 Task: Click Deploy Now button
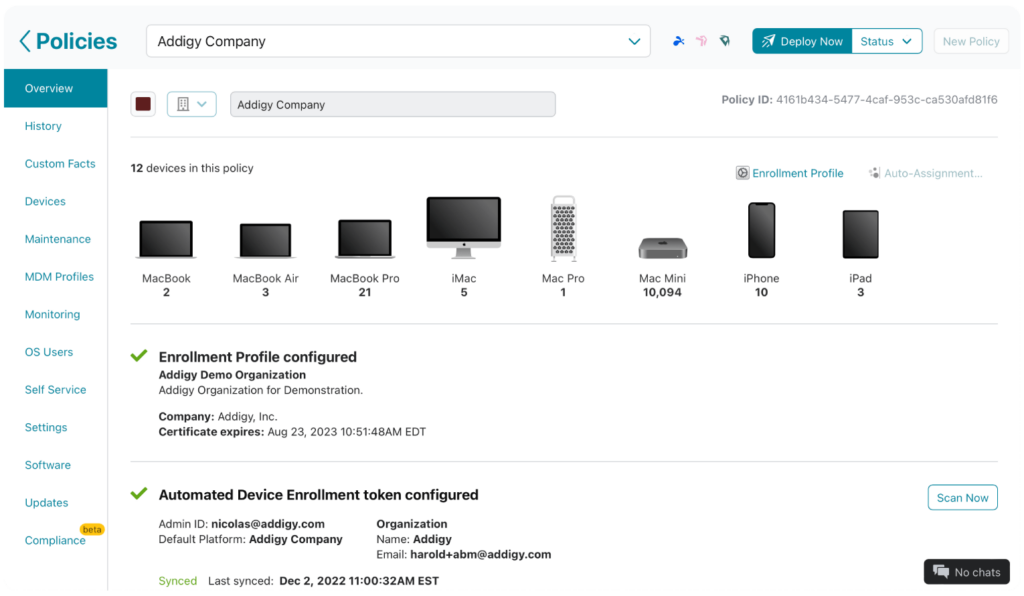802,41
